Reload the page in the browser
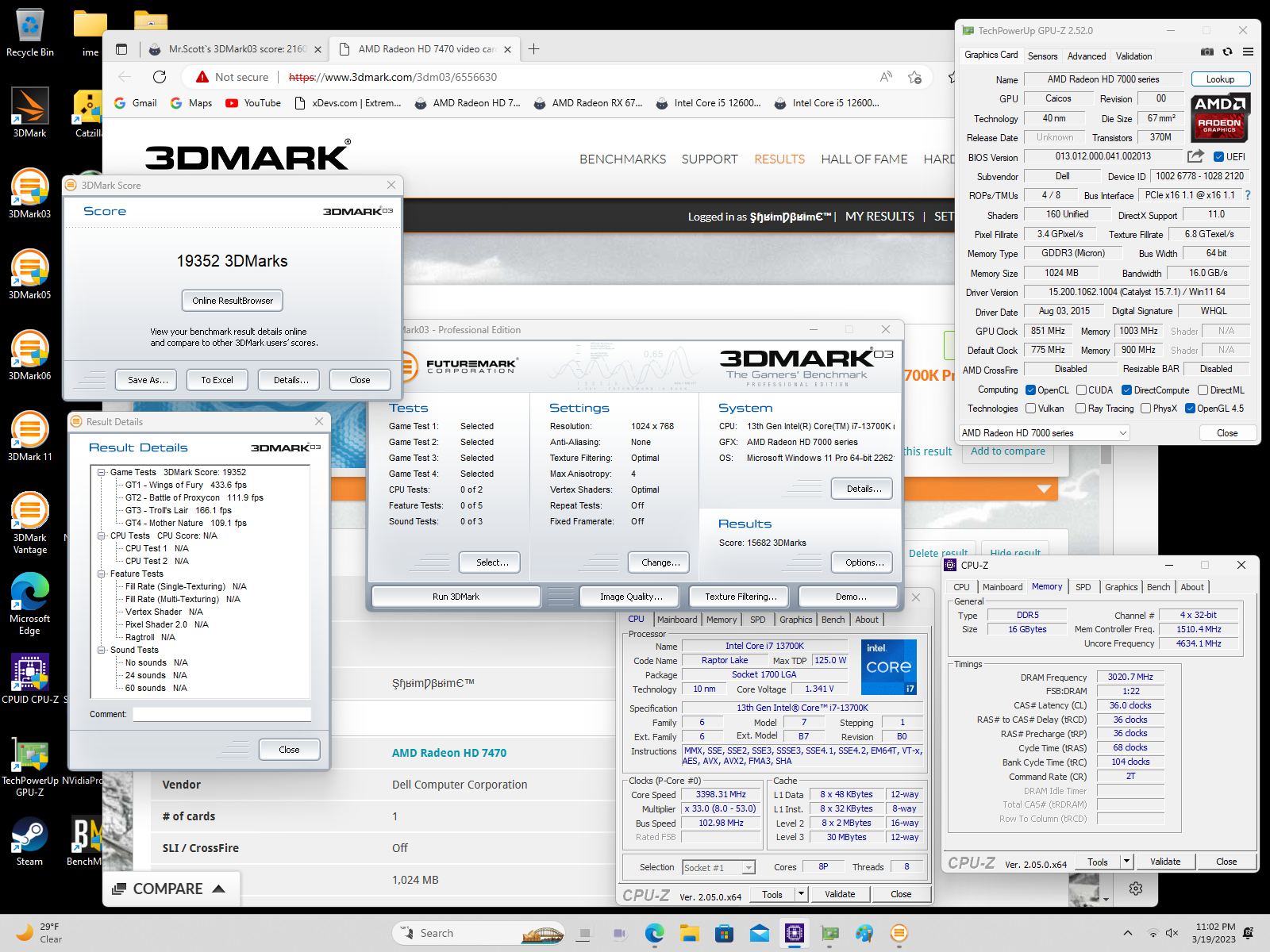1270x952 pixels. click(x=160, y=77)
